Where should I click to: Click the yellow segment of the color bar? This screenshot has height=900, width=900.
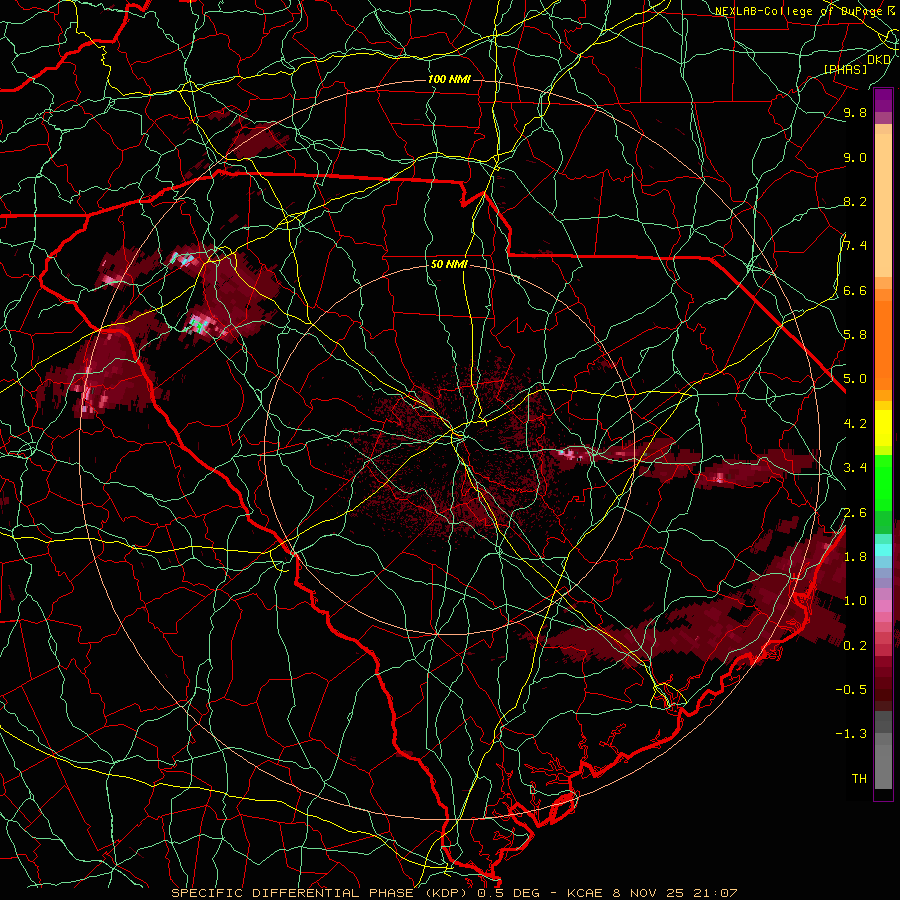pyautogui.click(x=883, y=428)
